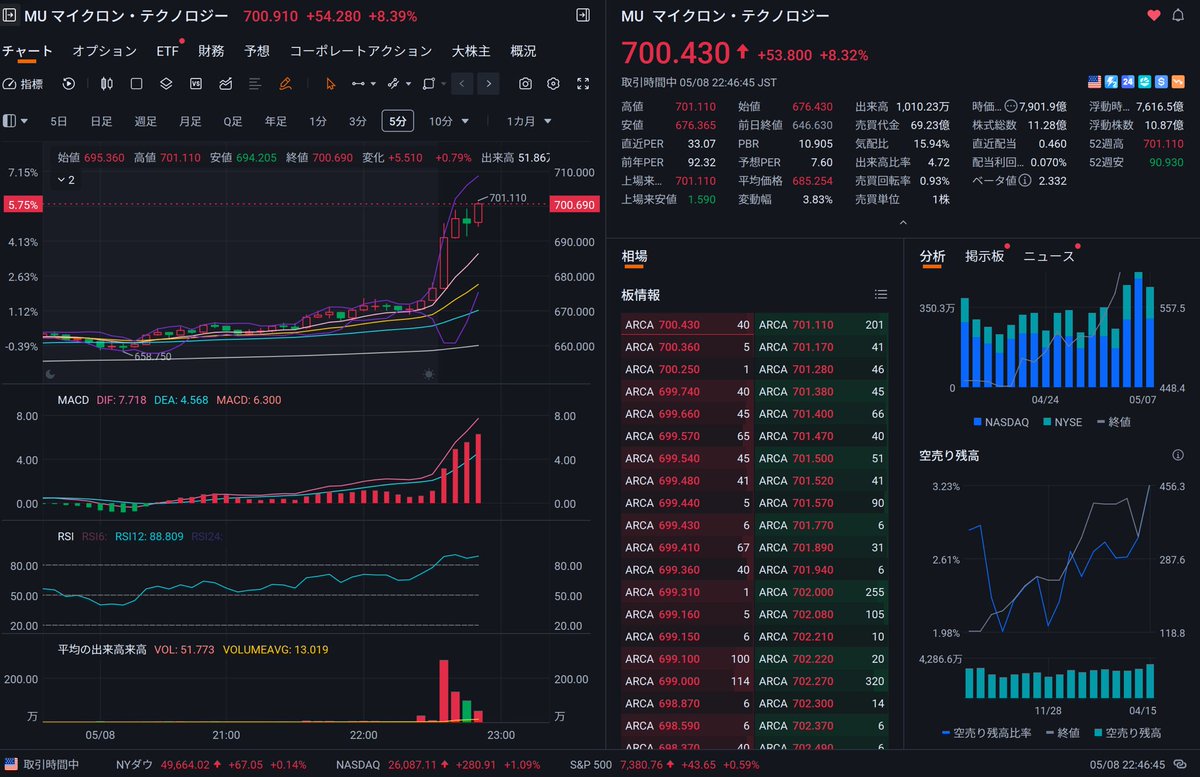Screen dimensions: 1200x777
Task: Open the stacked layers overlay icon
Action: point(166,84)
